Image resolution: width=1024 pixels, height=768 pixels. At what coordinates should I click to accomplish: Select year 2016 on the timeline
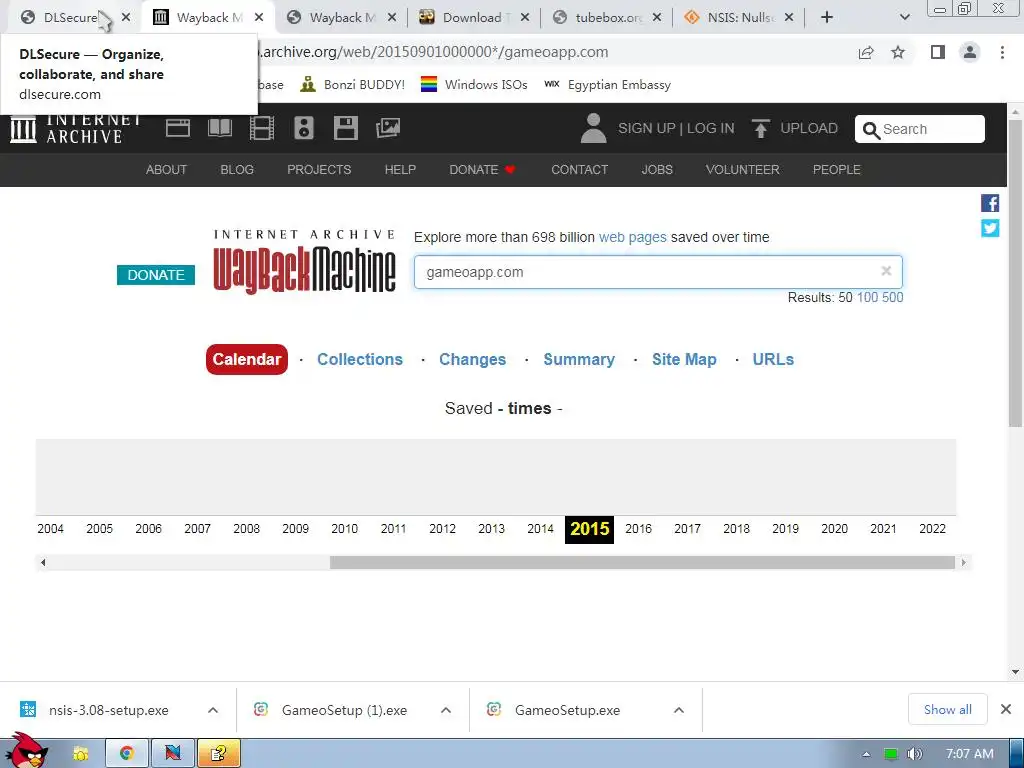(638, 529)
